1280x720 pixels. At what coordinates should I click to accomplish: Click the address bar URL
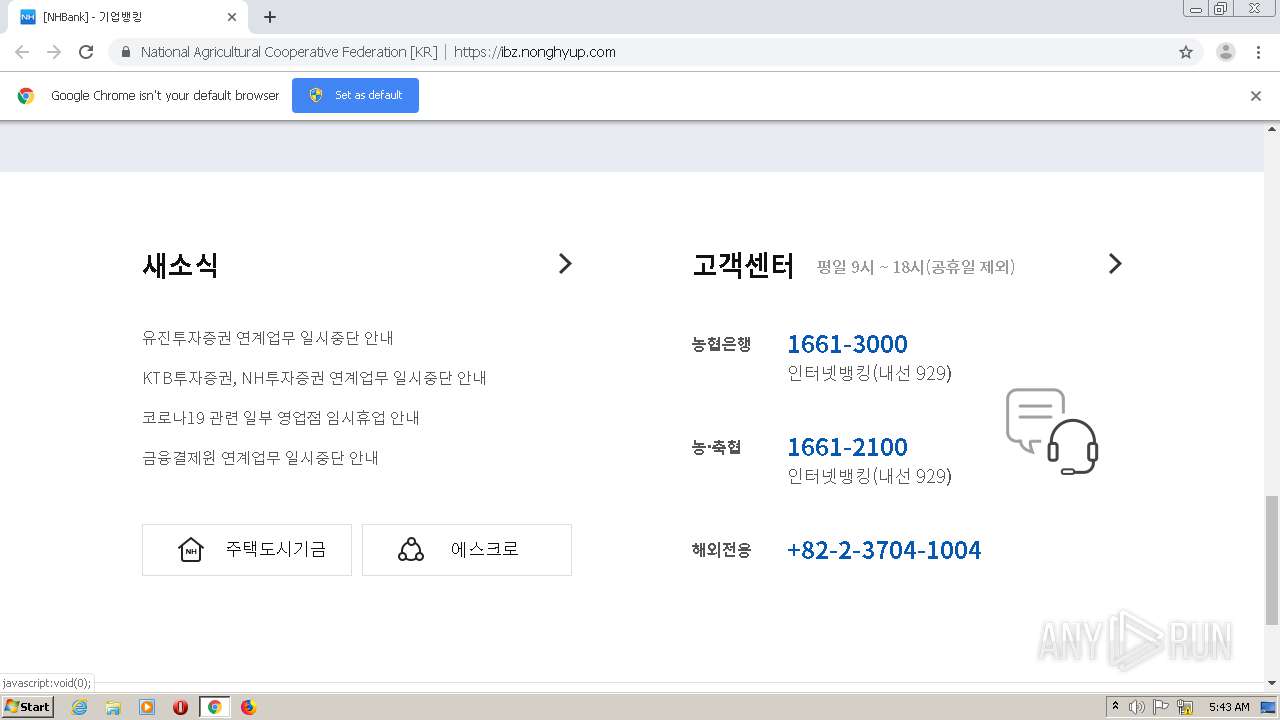point(535,52)
